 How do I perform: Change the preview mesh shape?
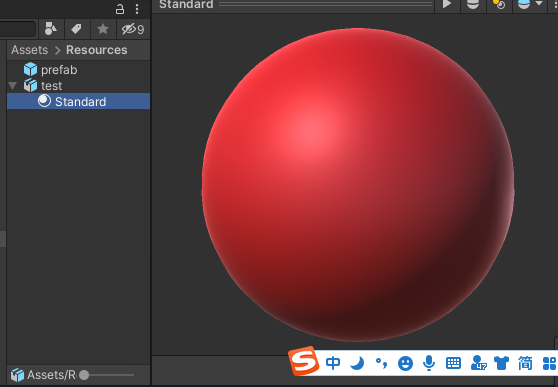tap(473, 4)
